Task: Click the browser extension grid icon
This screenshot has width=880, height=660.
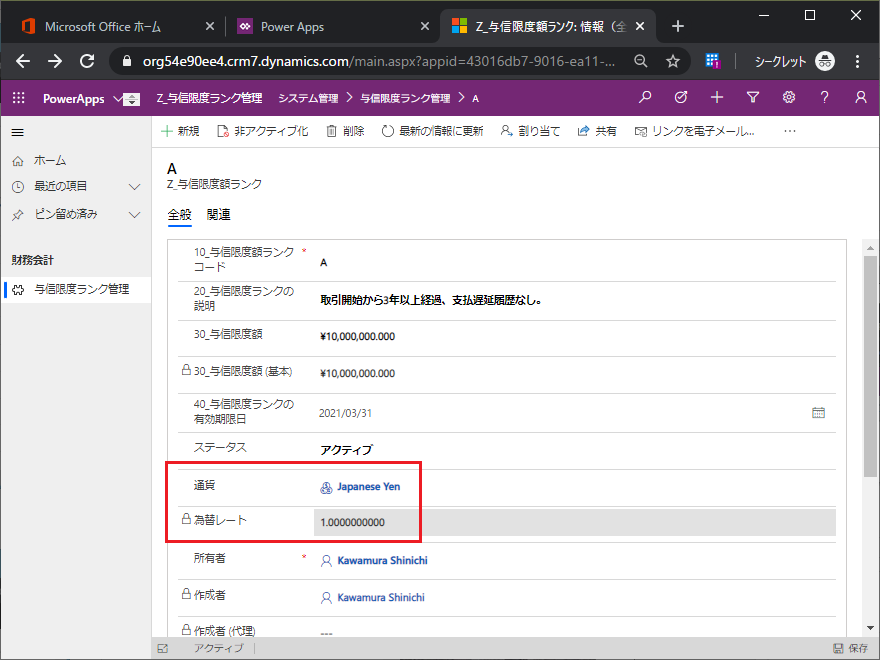Action: [712, 61]
